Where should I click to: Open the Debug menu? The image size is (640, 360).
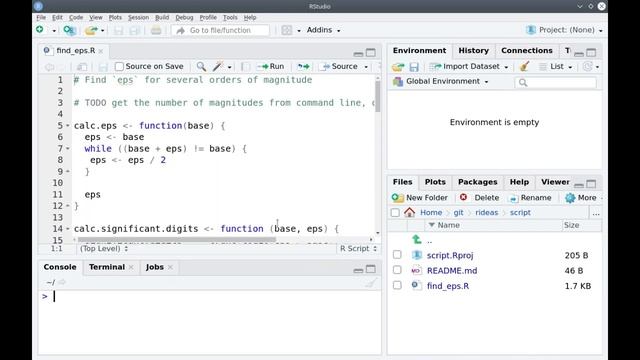[x=184, y=18]
